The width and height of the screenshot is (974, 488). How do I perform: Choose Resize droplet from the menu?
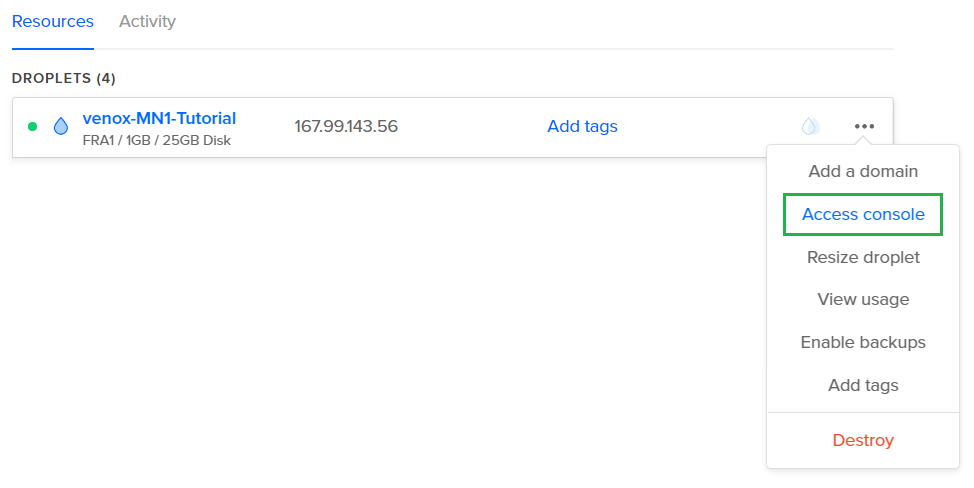[x=863, y=257]
